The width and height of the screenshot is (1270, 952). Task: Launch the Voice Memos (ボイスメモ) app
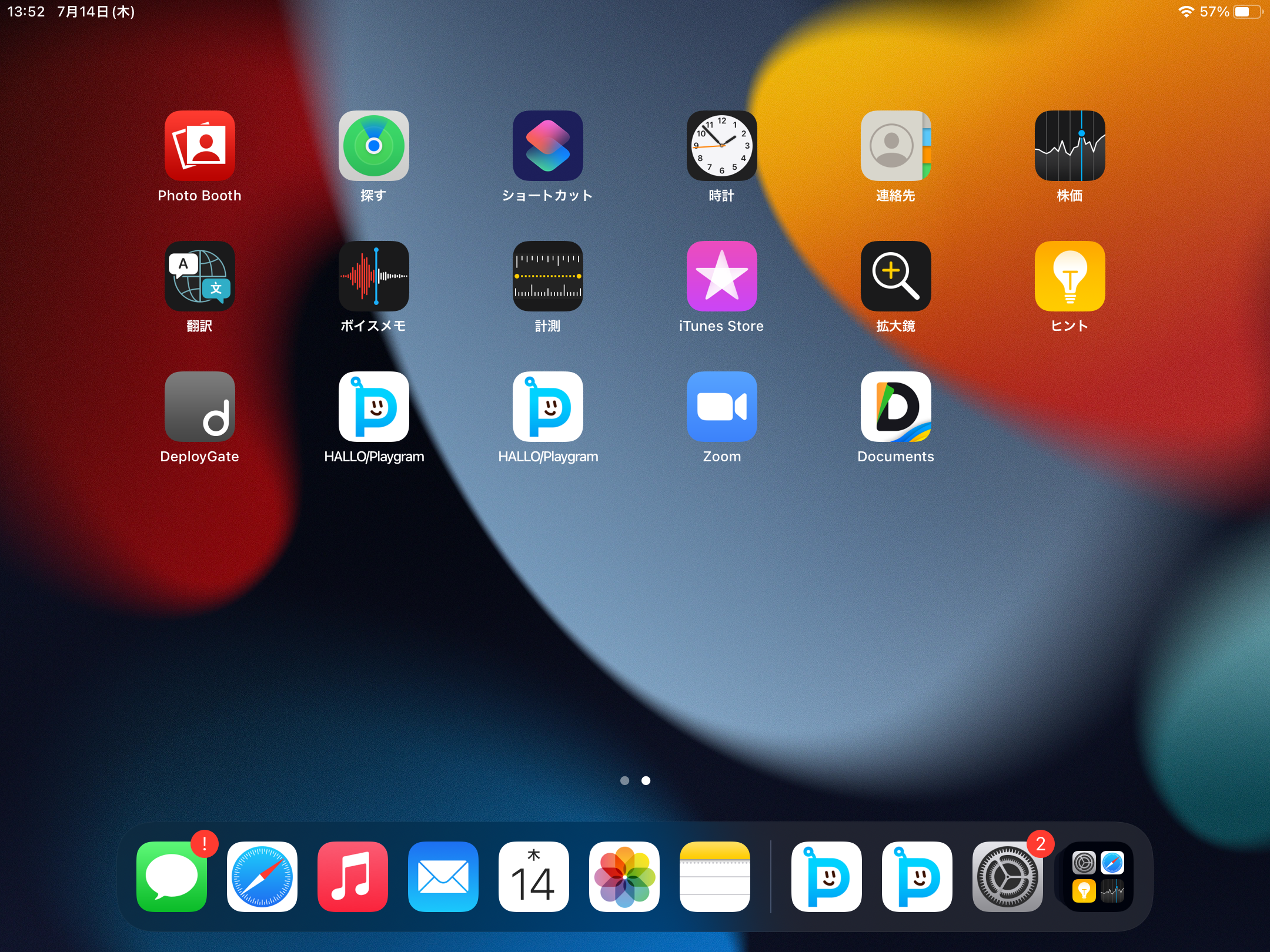pyautogui.click(x=373, y=276)
